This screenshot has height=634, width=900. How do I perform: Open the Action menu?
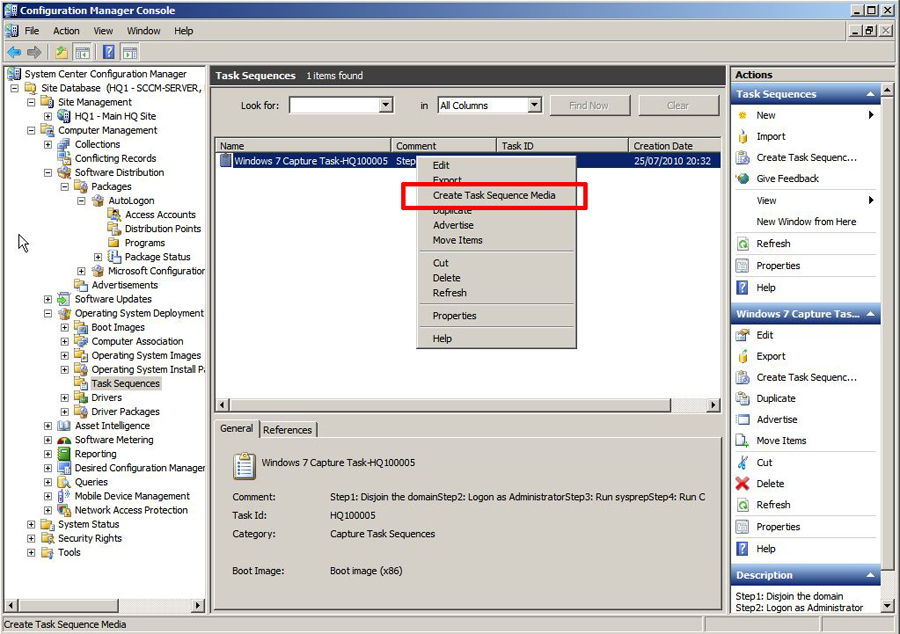click(66, 31)
